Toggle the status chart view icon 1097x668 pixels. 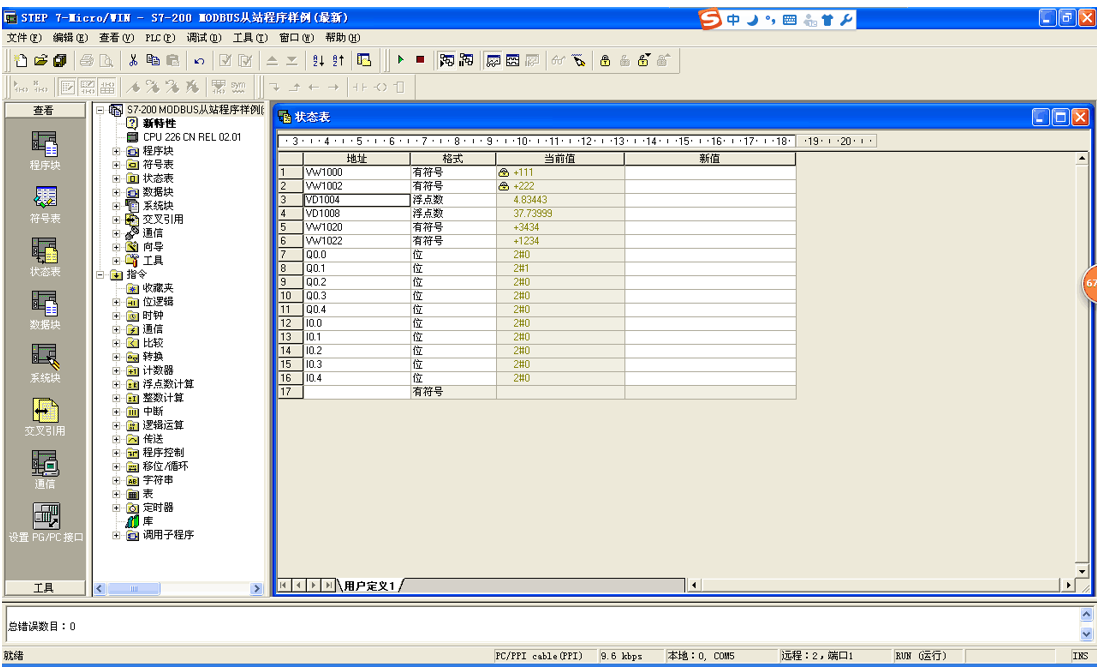click(493, 60)
